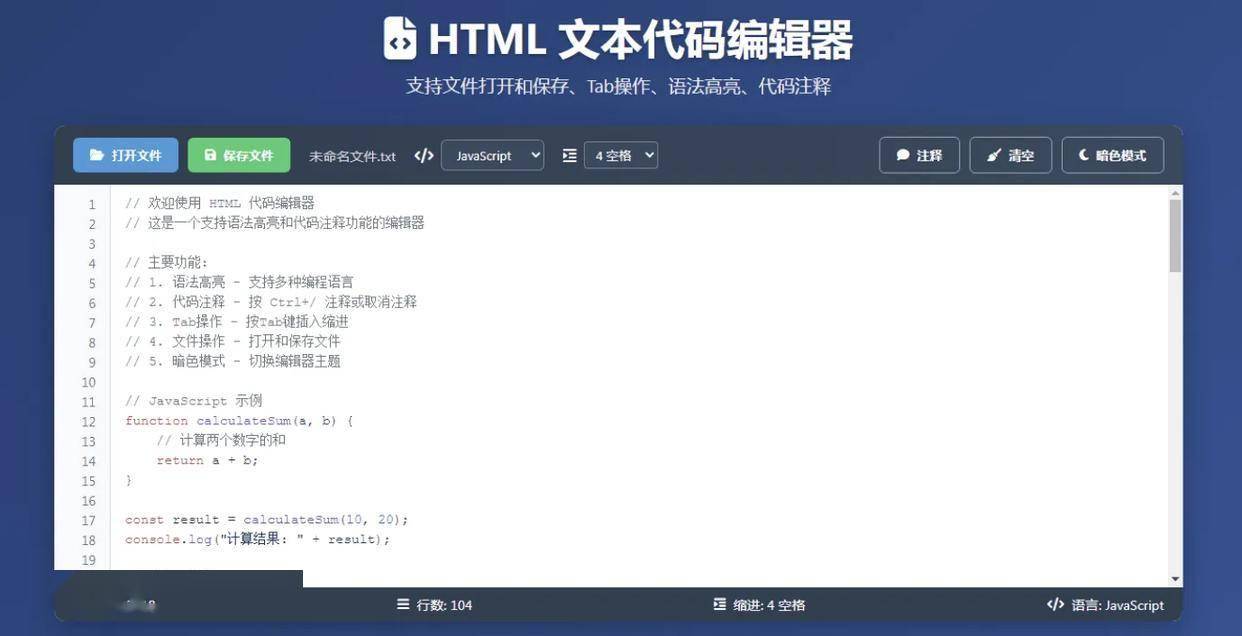Viewport: 1242px width, 636px height.
Task: Click the indent icon beside spacing selector
Action: click(x=569, y=156)
